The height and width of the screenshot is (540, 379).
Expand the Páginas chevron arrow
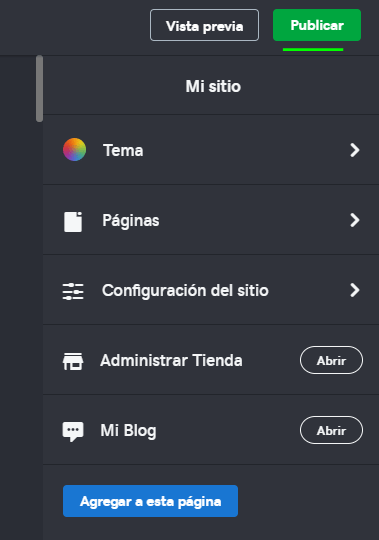pyautogui.click(x=355, y=220)
